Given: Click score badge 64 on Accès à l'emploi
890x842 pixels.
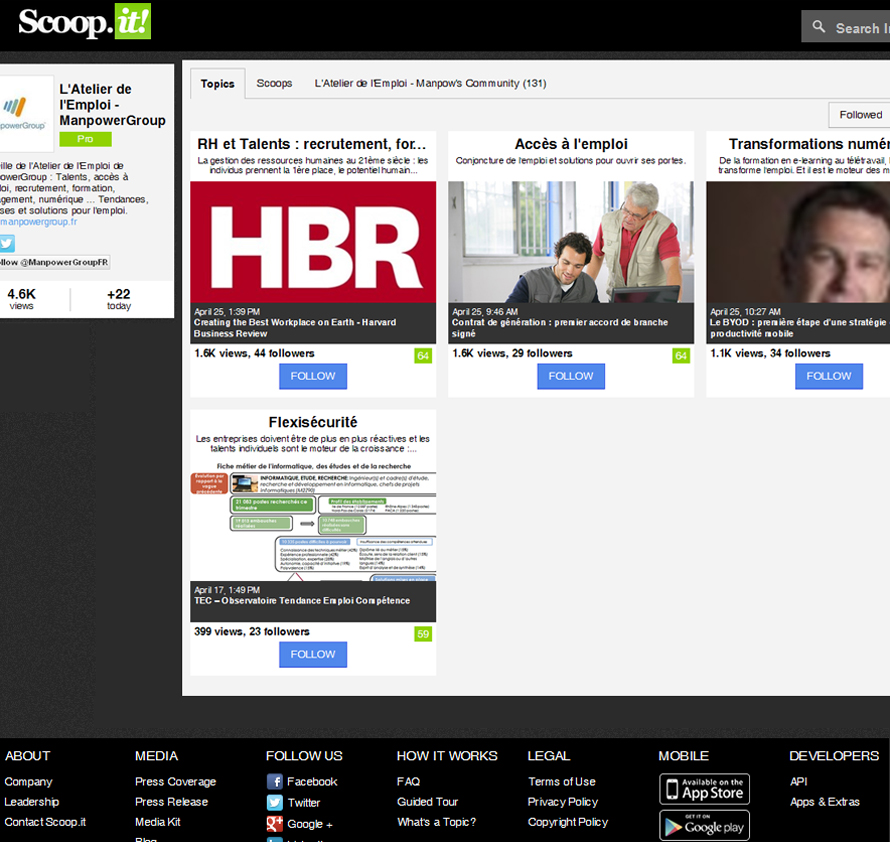Looking at the screenshot, I should tap(681, 356).
